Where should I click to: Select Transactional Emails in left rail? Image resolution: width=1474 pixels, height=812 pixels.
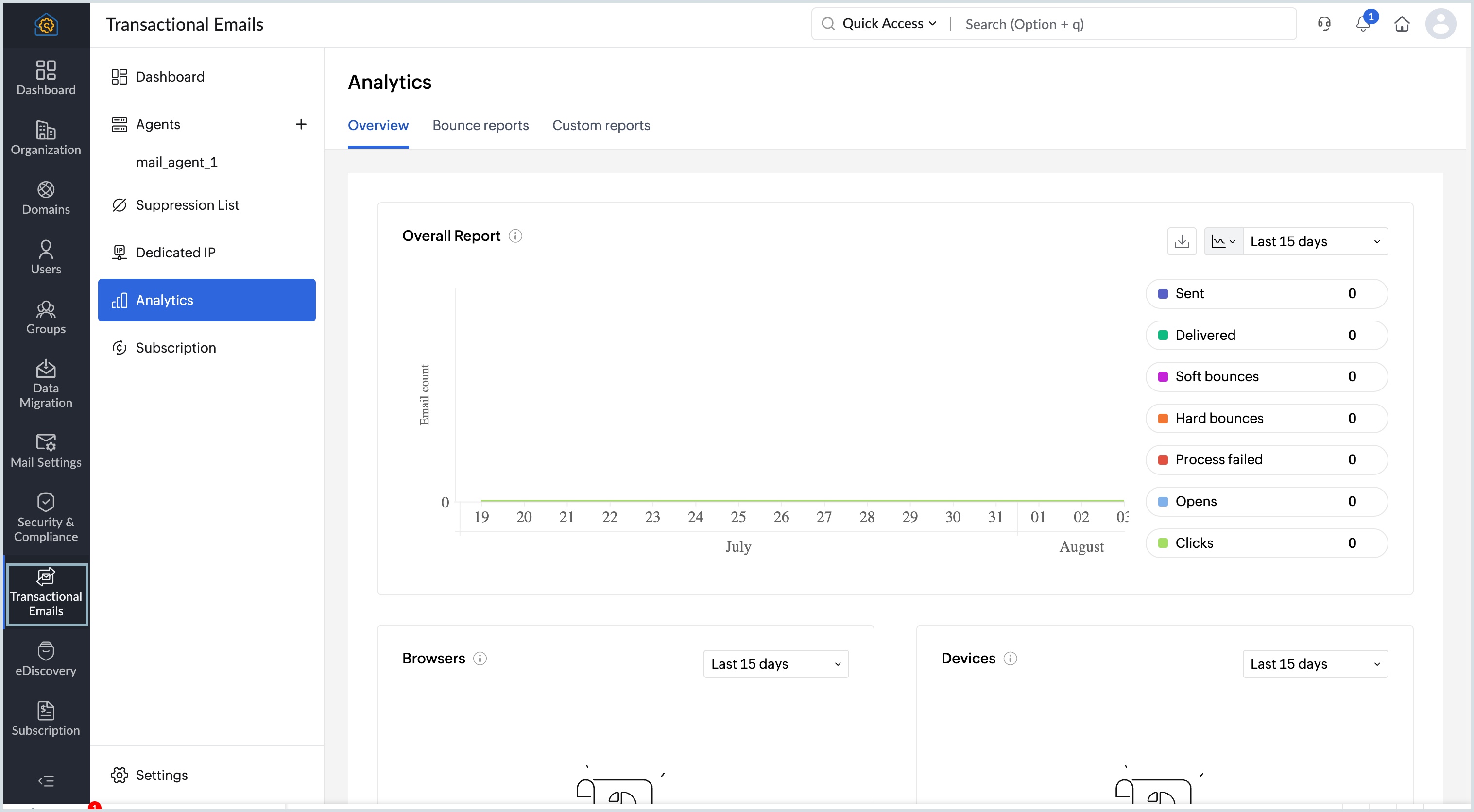point(46,595)
